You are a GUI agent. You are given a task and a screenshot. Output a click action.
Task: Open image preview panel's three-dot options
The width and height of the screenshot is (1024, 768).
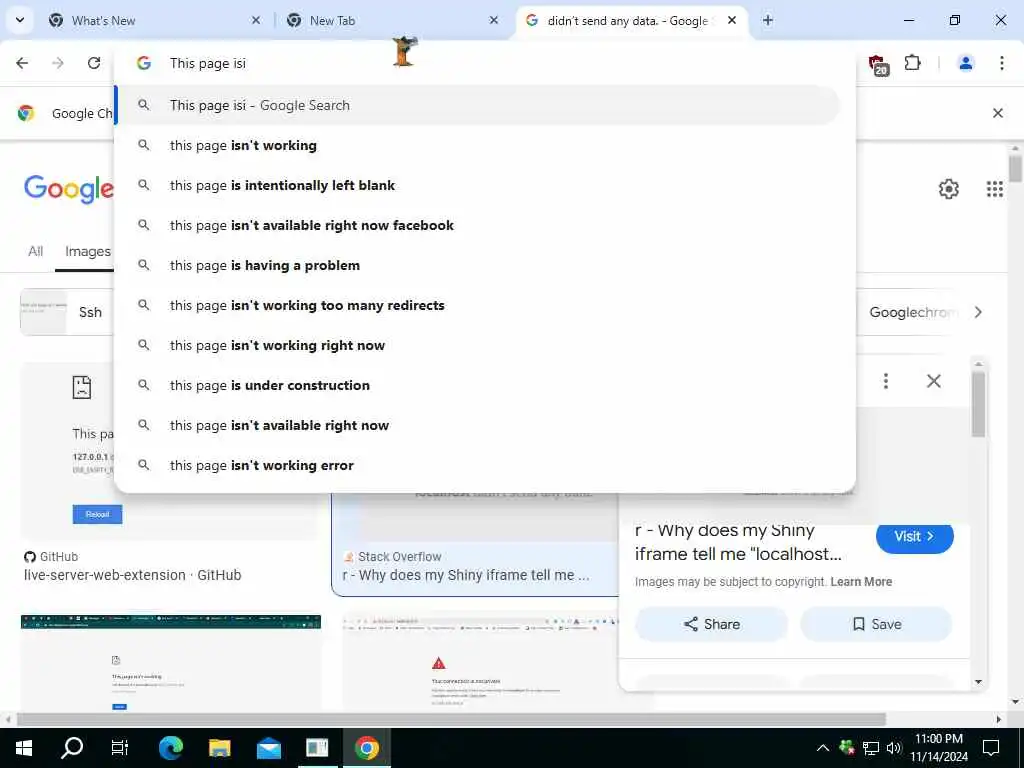pyautogui.click(x=886, y=381)
